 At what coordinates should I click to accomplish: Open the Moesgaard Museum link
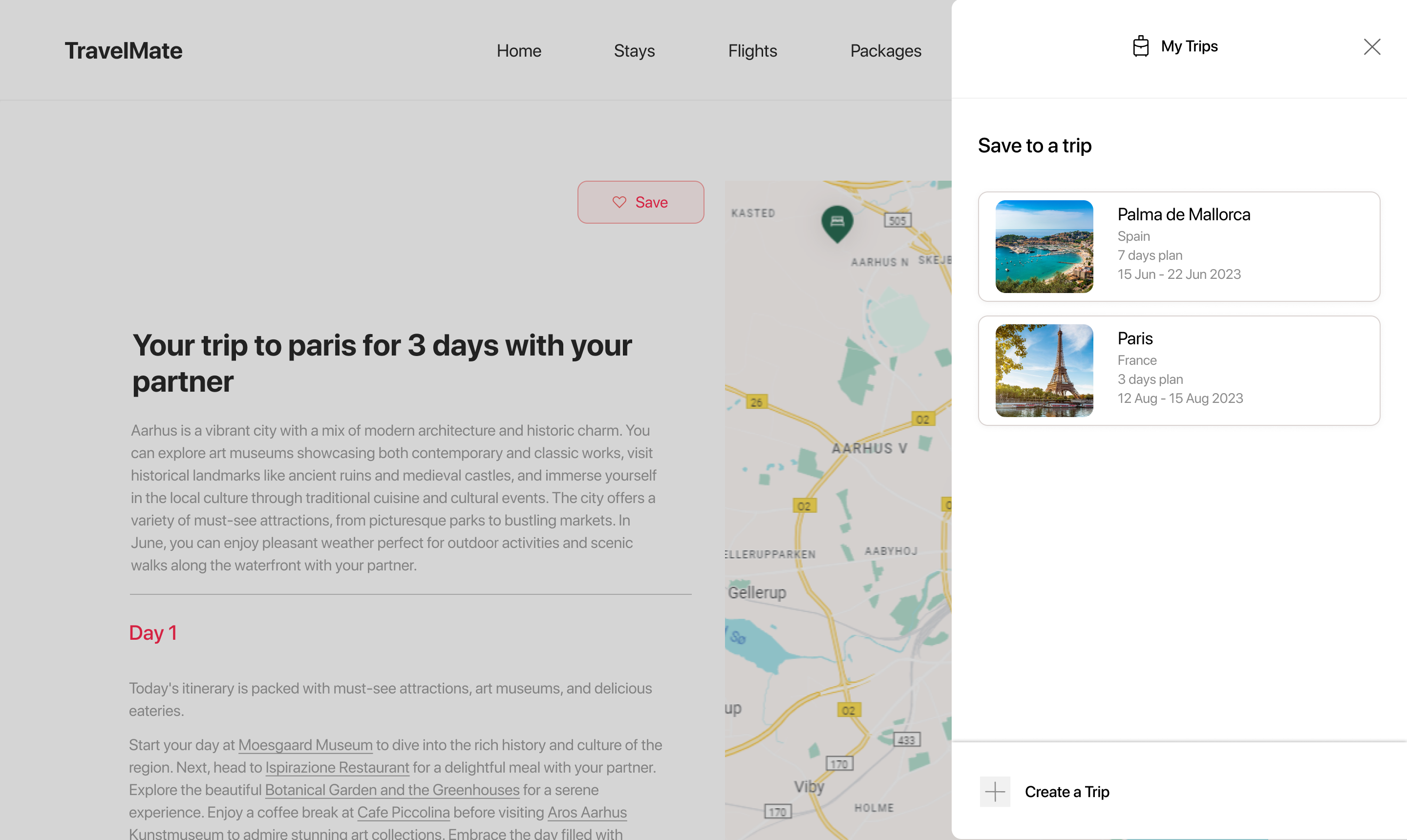[305, 745]
